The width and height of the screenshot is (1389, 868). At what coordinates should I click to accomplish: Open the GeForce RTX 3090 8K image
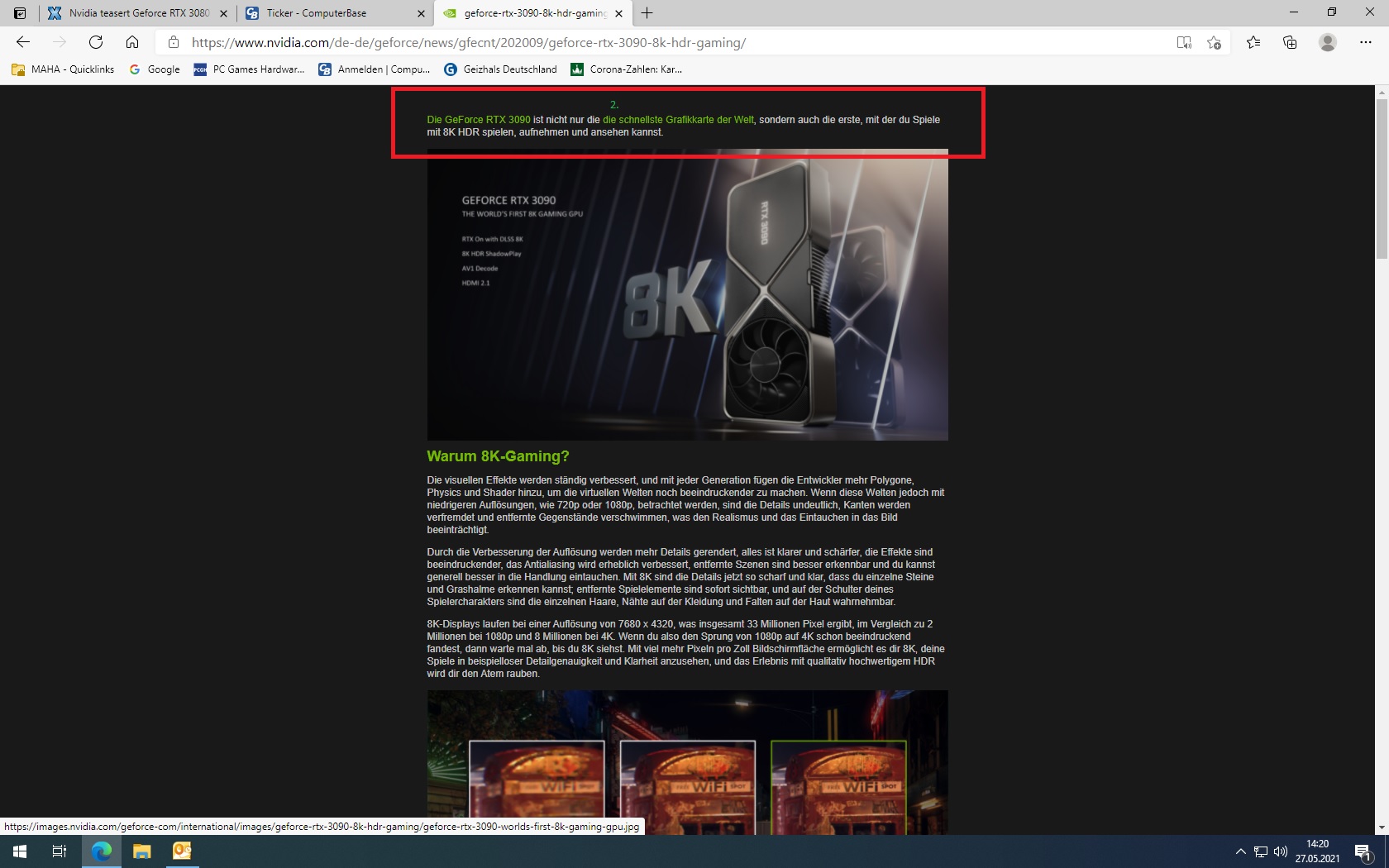point(687,294)
